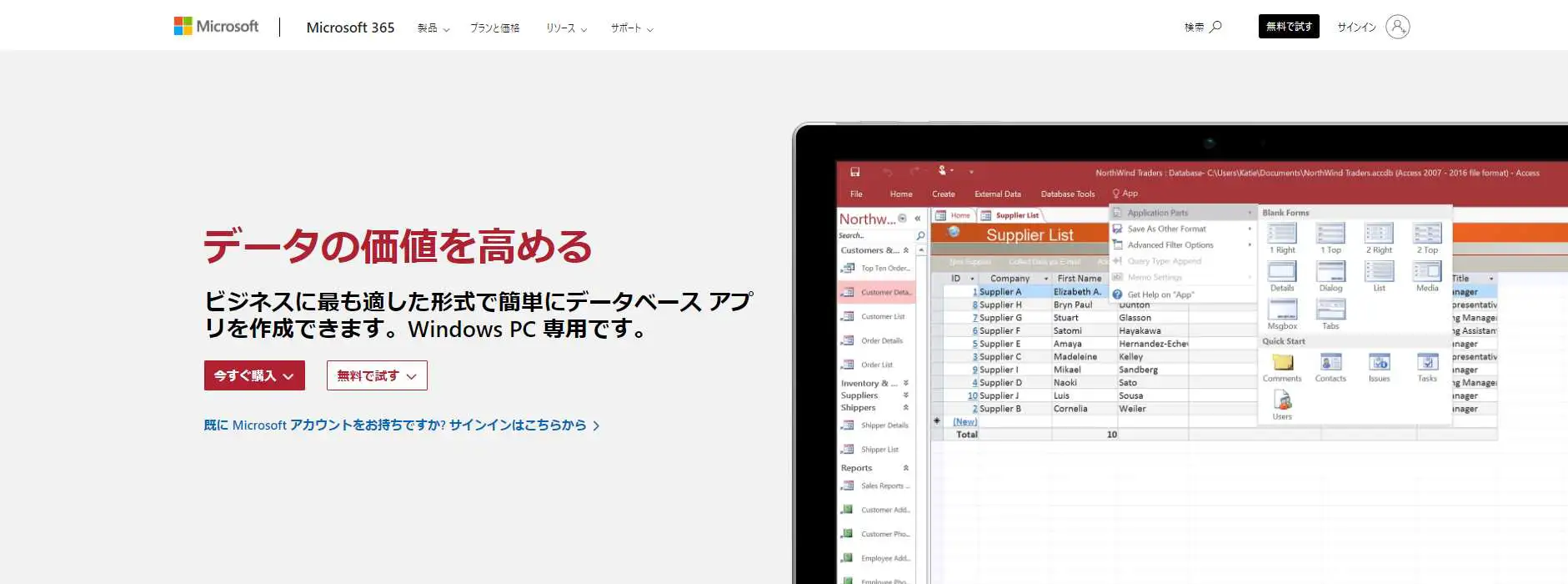
Task: Select the Supplier A company cell
Action: click(1014, 292)
